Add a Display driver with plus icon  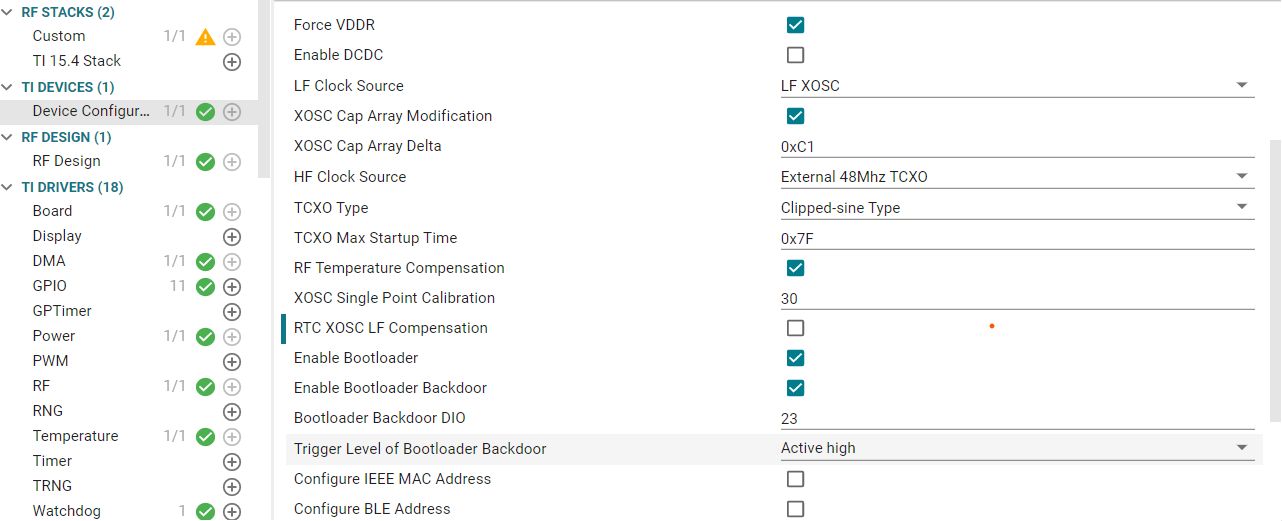coord(231,237)
